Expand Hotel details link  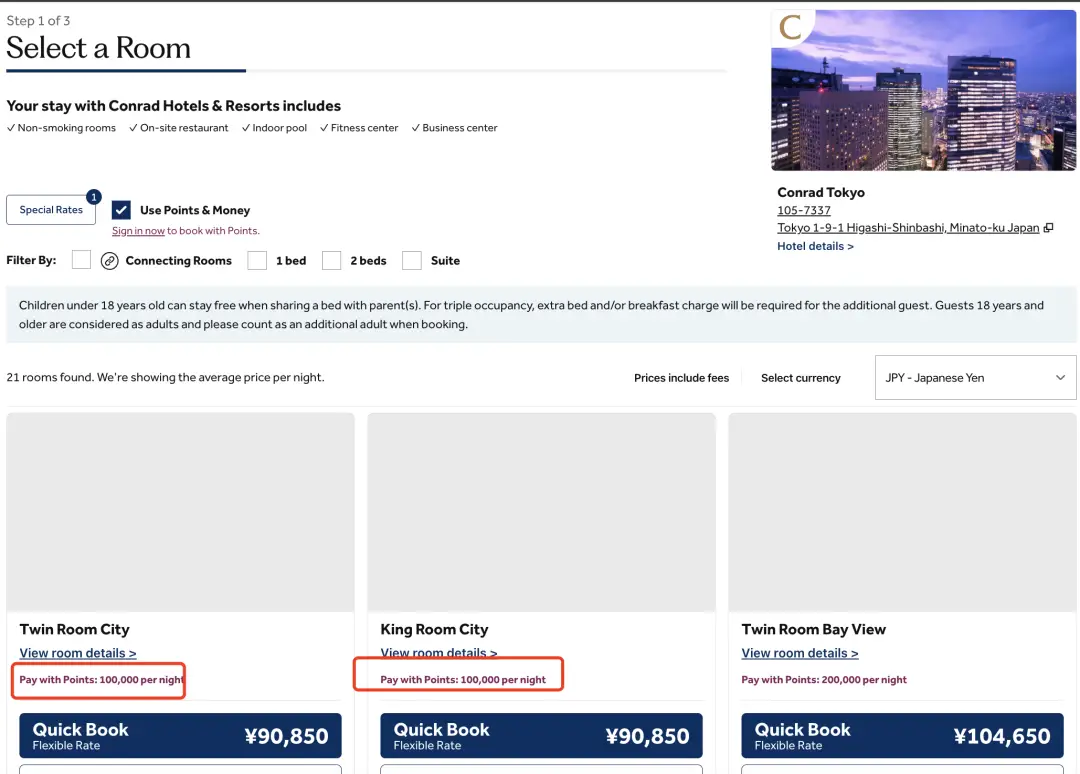click(815, 246)
